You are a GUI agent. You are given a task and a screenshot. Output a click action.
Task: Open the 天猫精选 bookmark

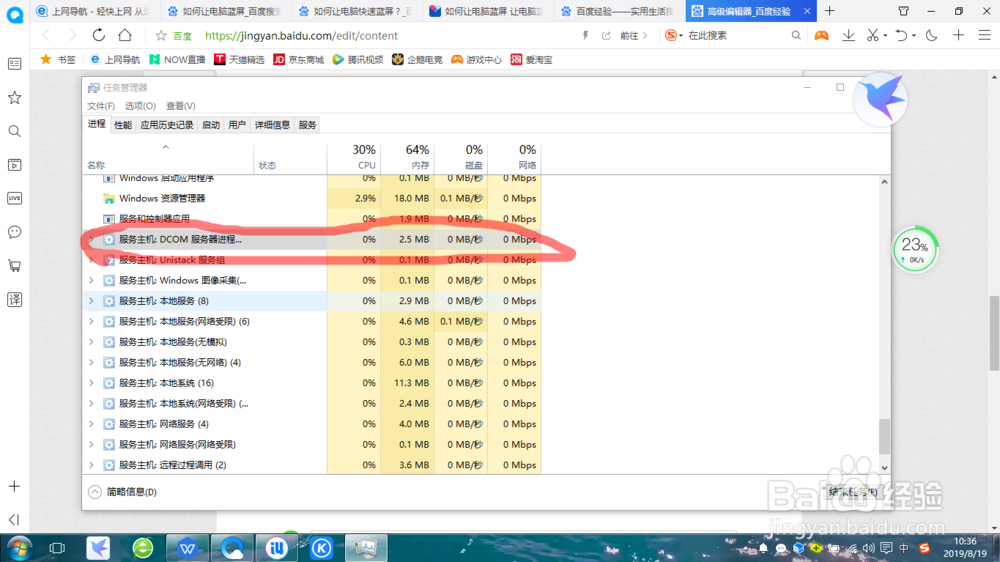coord(239,59)
